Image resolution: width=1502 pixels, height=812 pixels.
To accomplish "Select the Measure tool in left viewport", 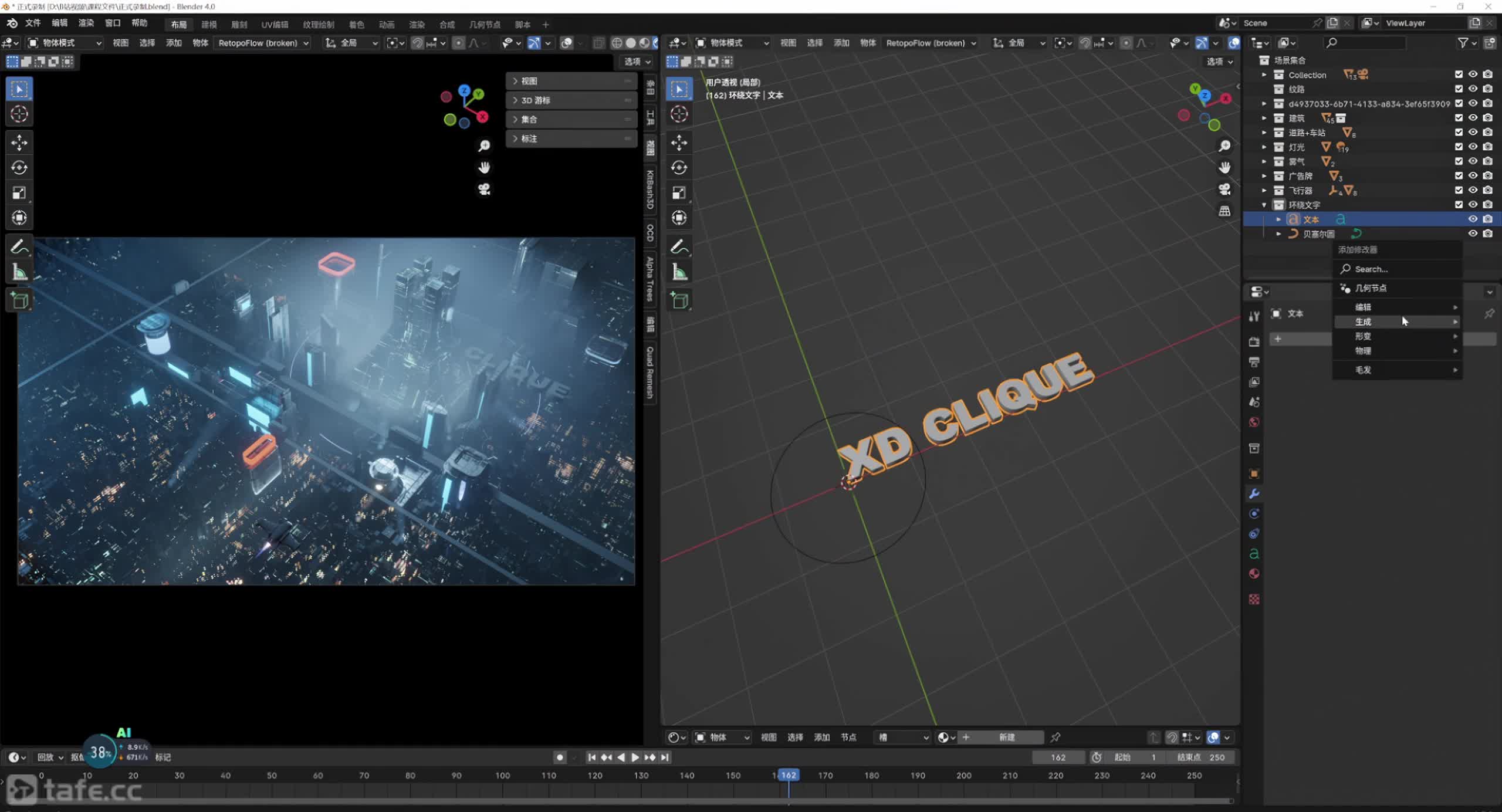I will [19, 272].
